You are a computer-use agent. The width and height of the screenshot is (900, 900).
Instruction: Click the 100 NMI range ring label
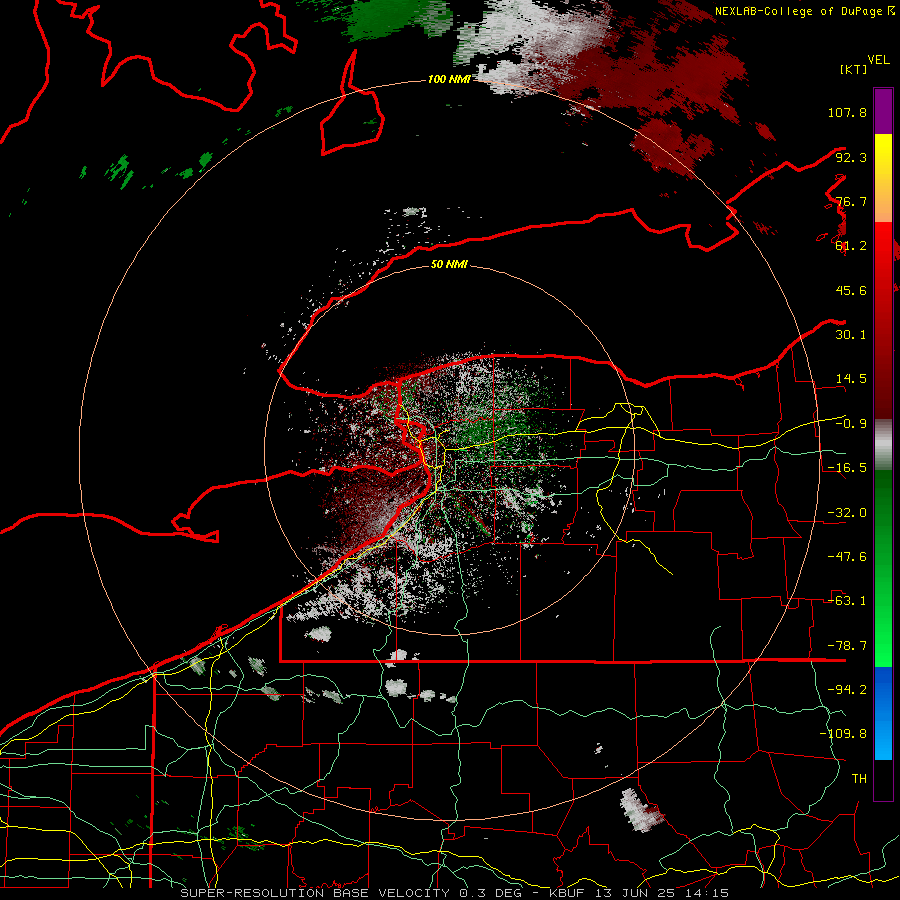449,79
